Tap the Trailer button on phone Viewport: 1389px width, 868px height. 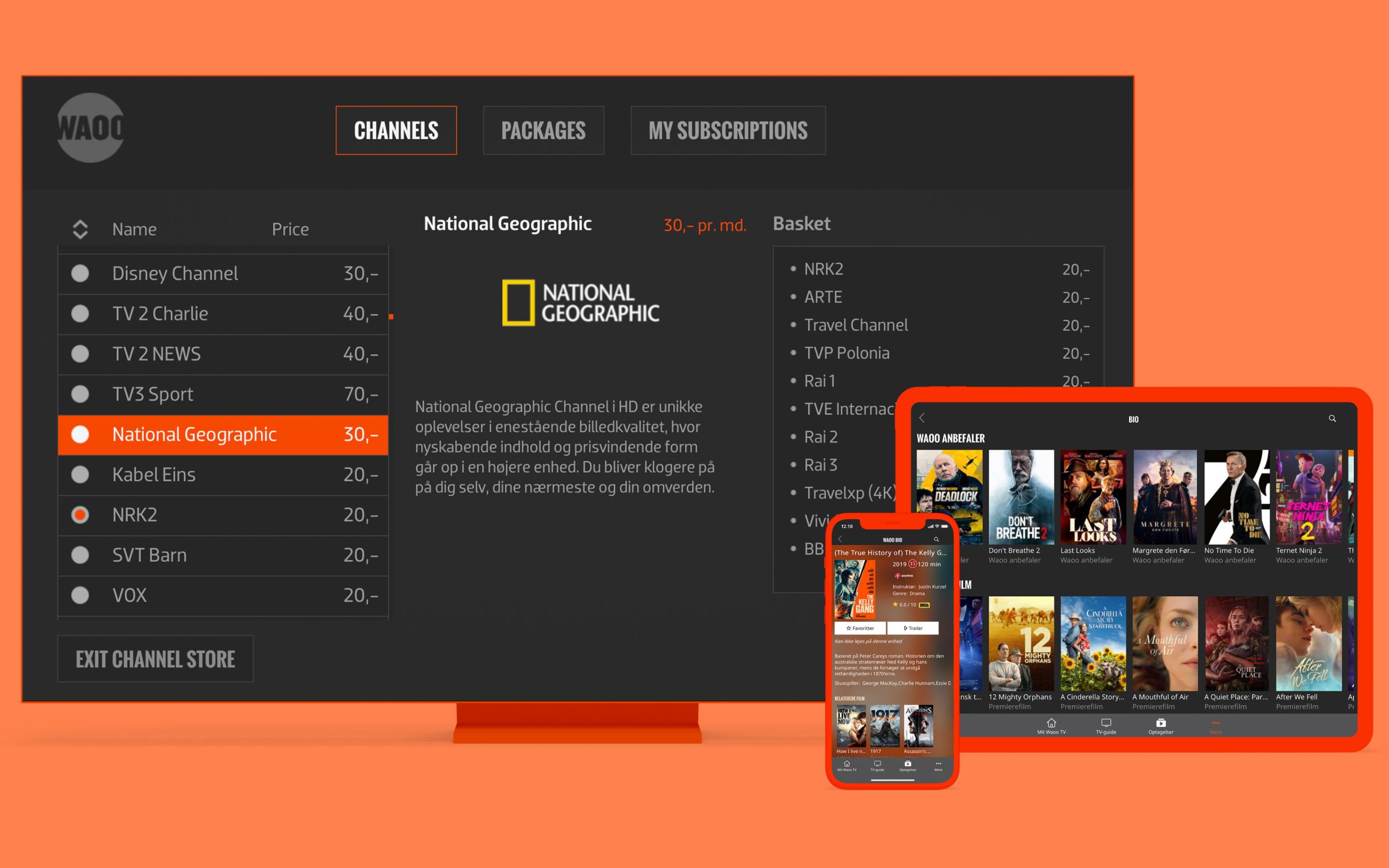913,628
